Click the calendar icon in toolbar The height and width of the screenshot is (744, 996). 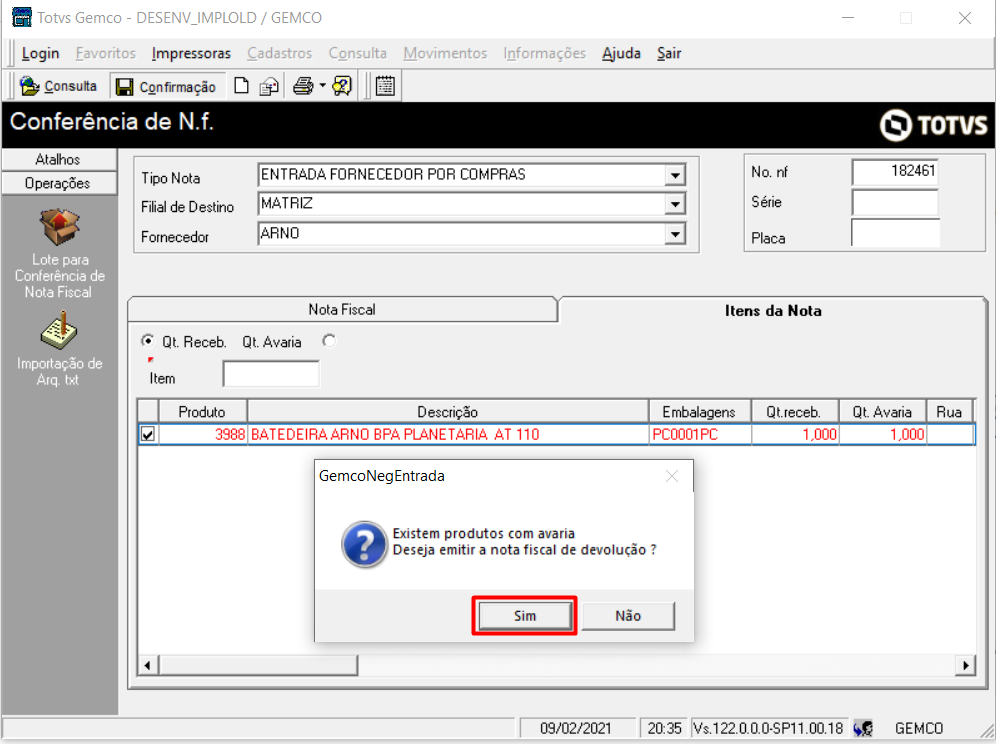[x=385, y=86]
